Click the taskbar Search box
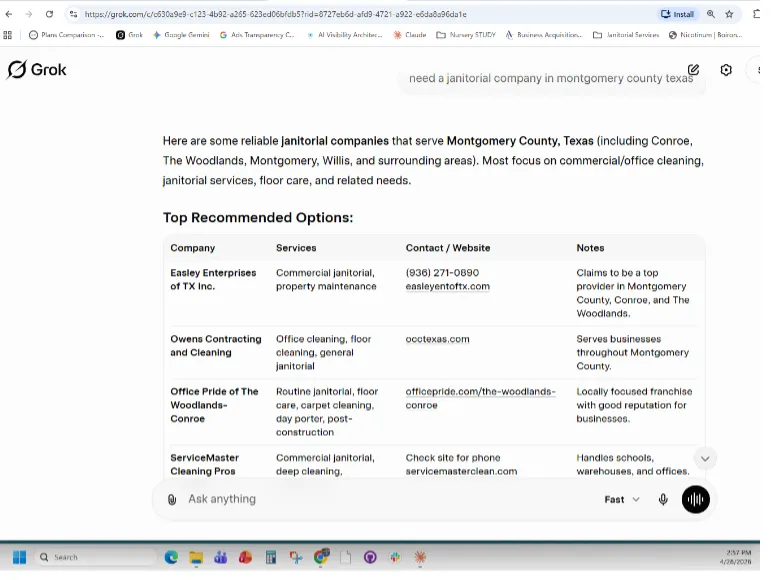776x580 pixels. (x=95, y=558)
